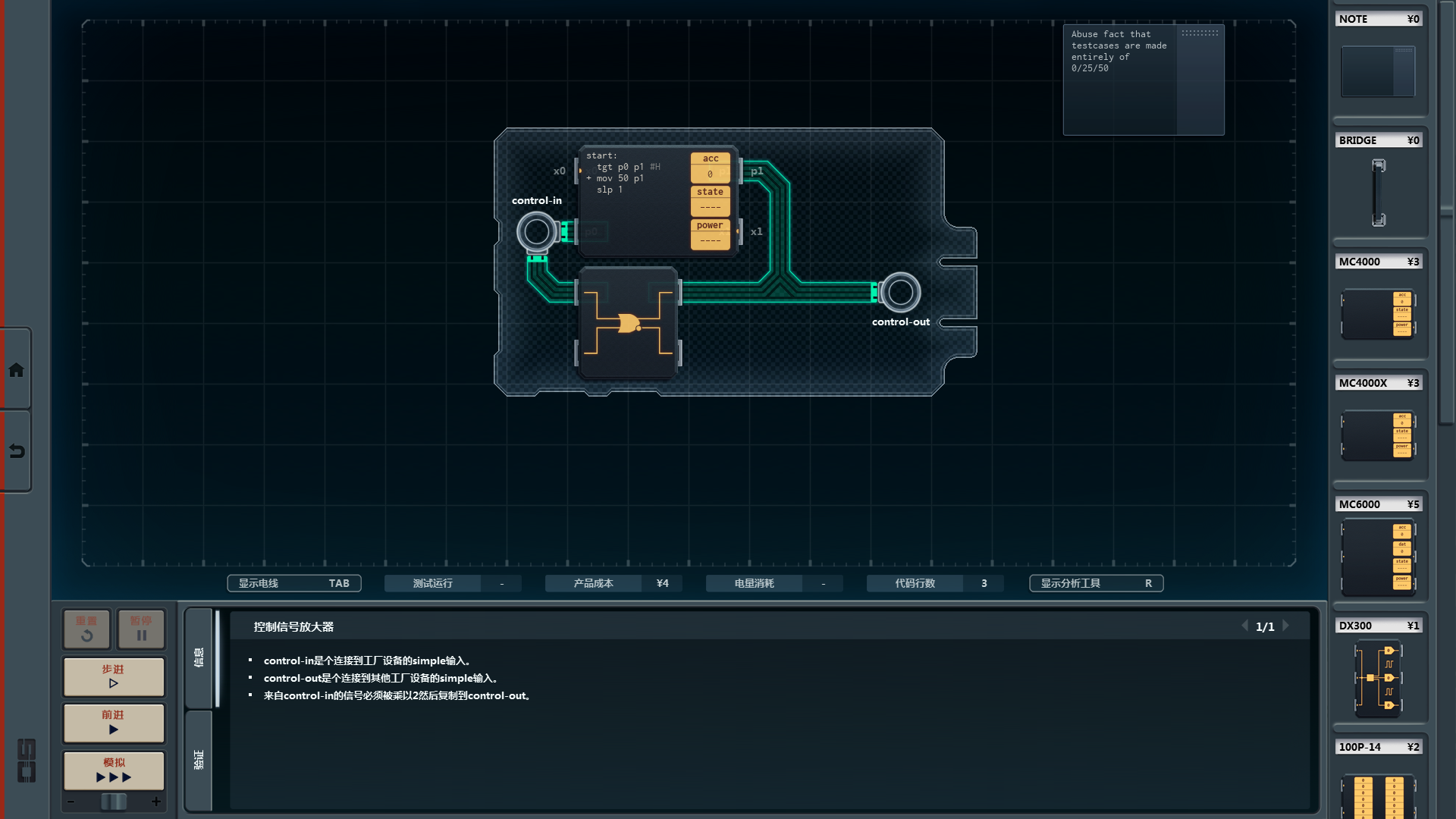Click the simulation speed slider handle
Screen dimensions: 1456x819
pos(114,802)
